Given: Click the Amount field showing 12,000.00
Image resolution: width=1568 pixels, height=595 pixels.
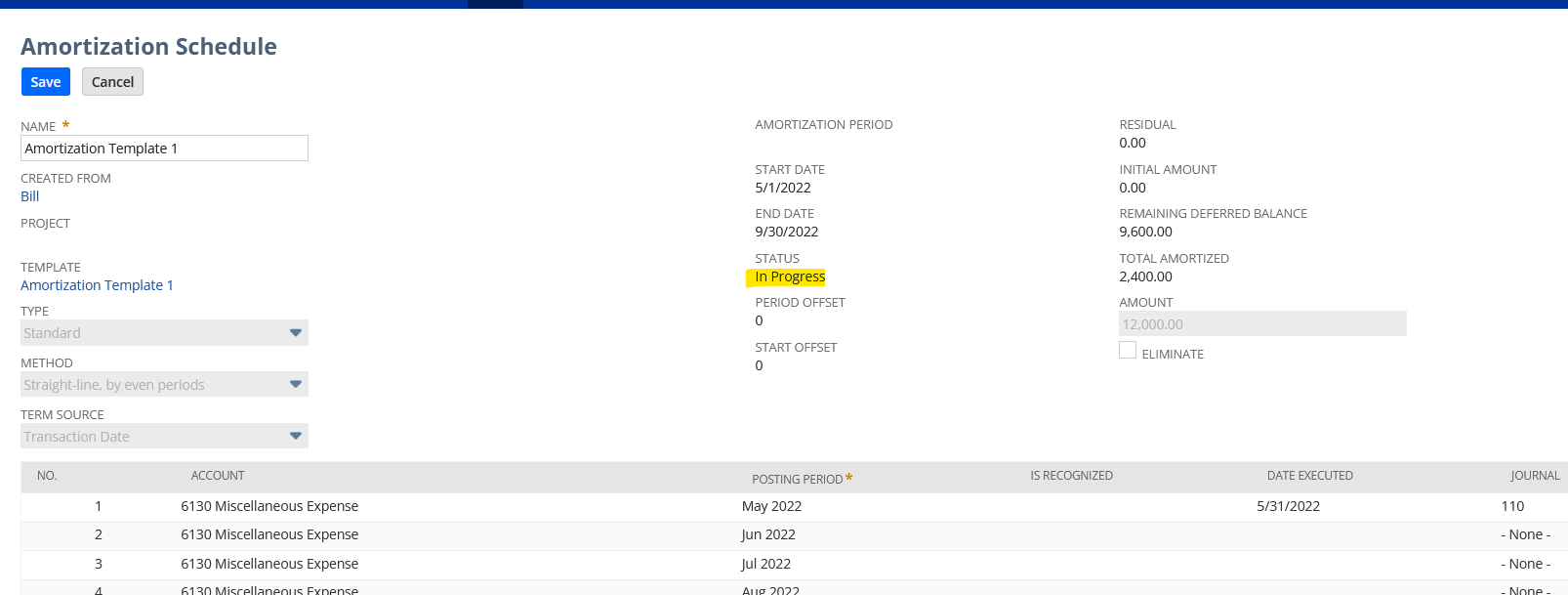Looking at the screenshot, I should coord(1262,324).
